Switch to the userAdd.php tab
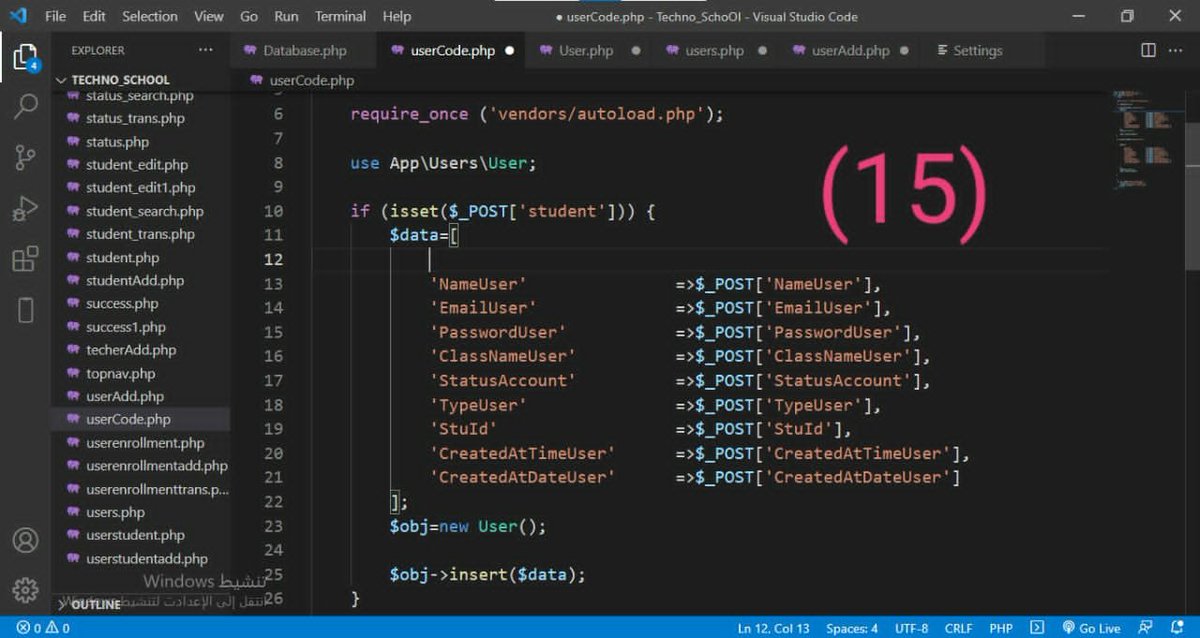 click(850, 50)
